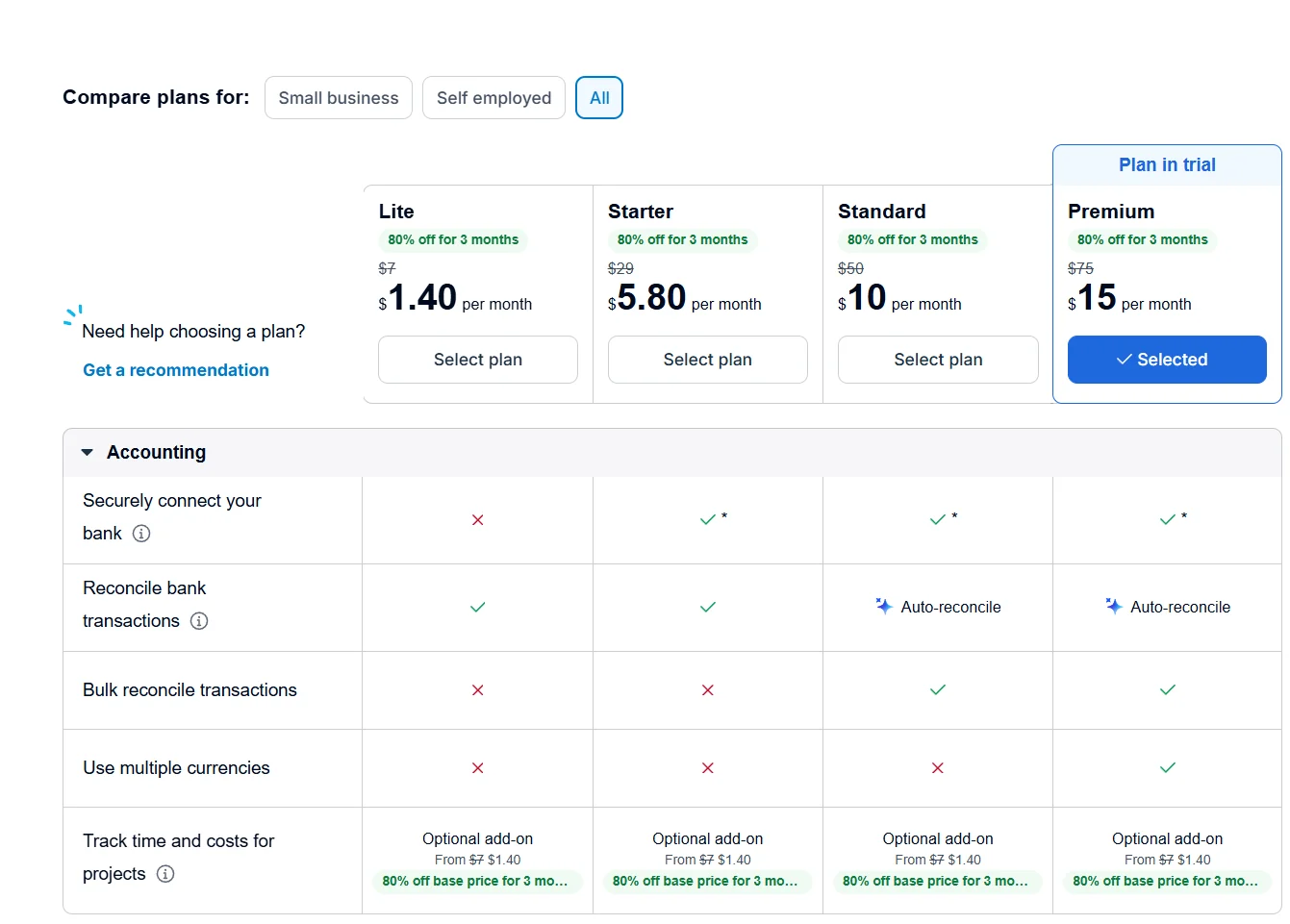Click the struck-through $29 Starter price

point(620,268)
